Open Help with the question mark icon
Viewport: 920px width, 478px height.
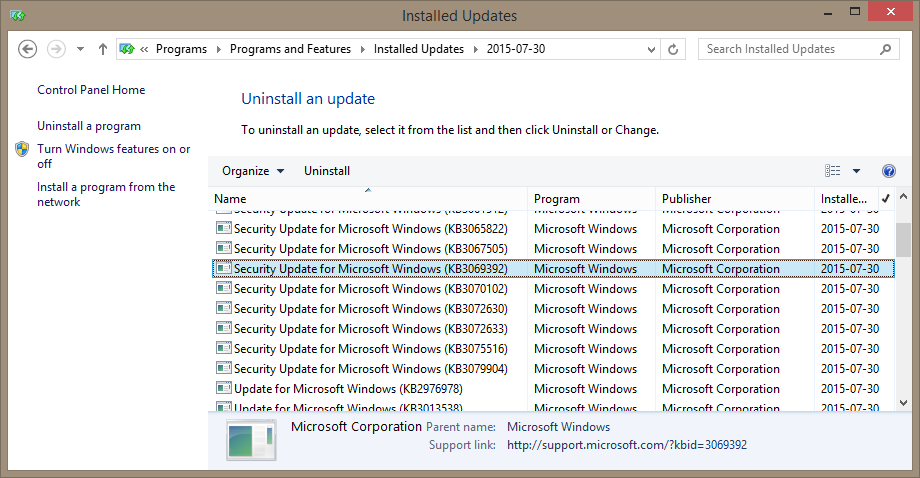point(888,171)
